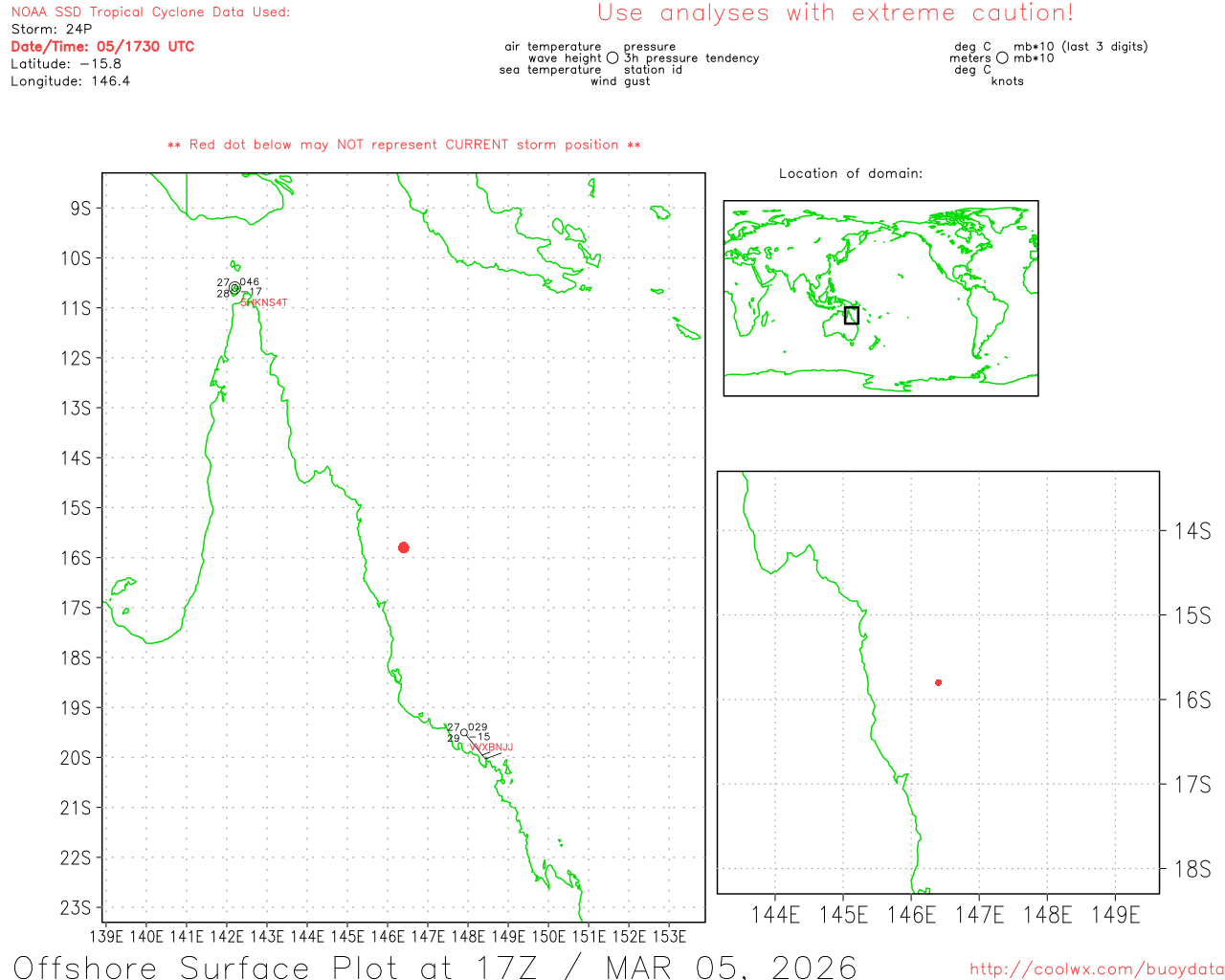Click 'Use analyses with extreme caution!' warning

835,13
